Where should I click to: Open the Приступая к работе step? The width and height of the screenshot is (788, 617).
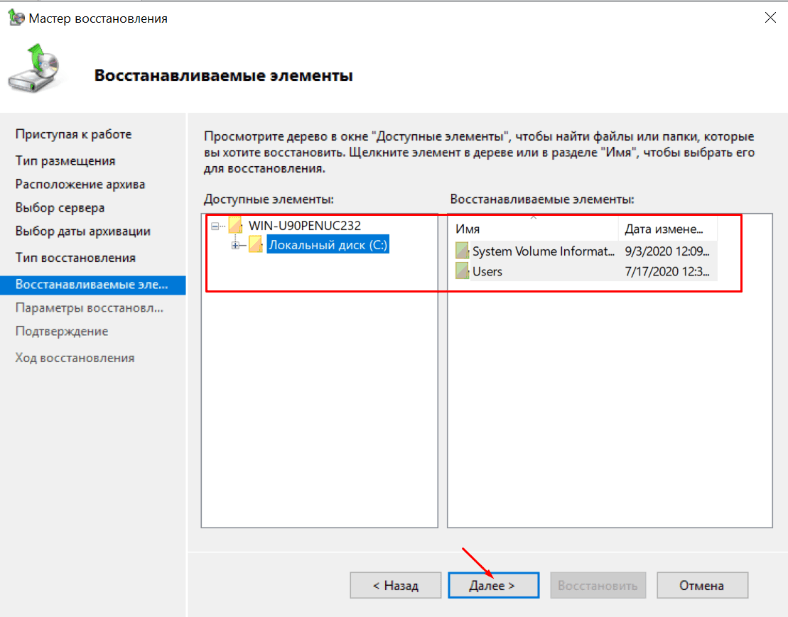click(x=73, y=134)
